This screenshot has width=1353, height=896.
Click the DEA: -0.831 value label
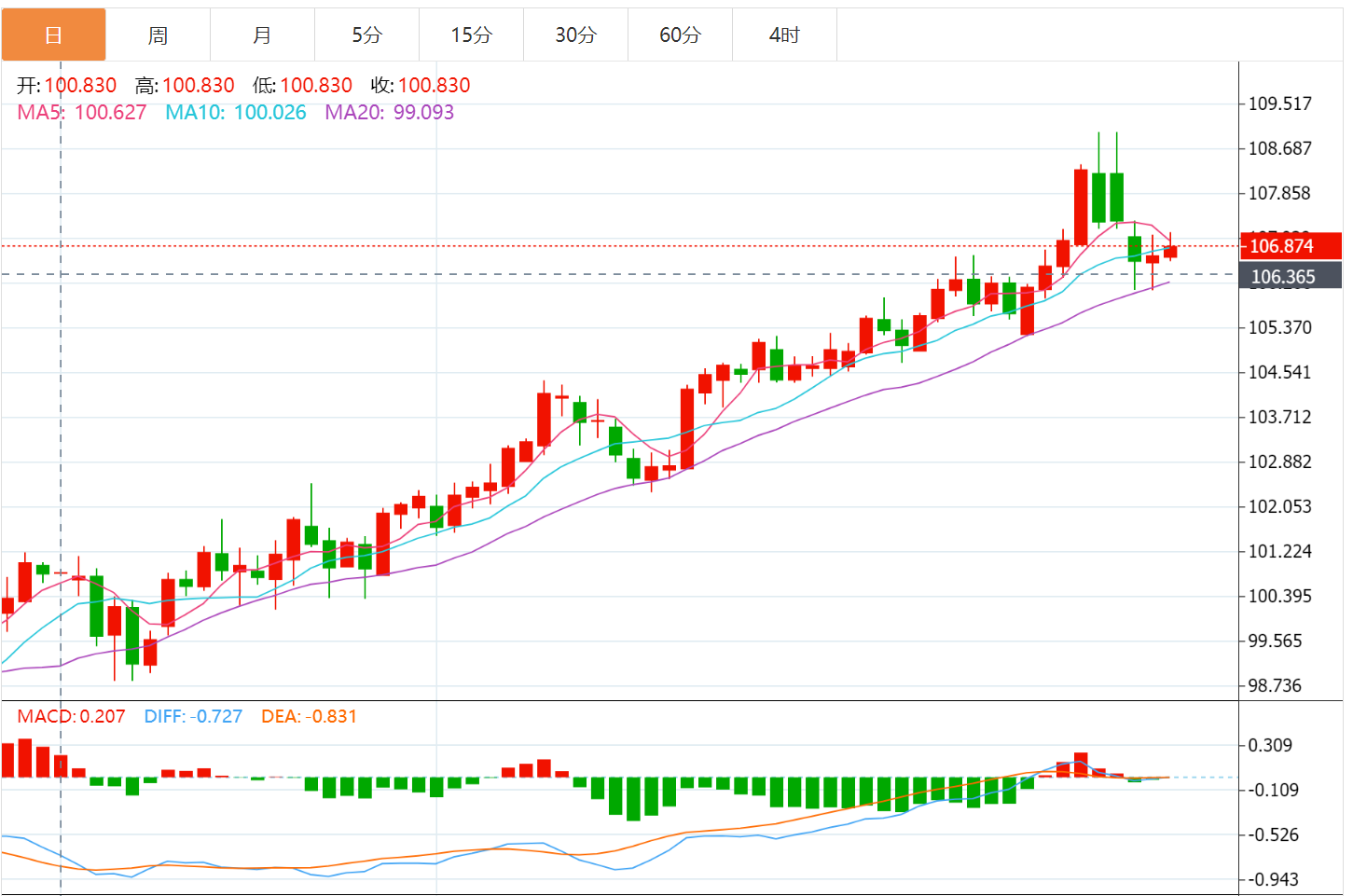coord(309,717)
